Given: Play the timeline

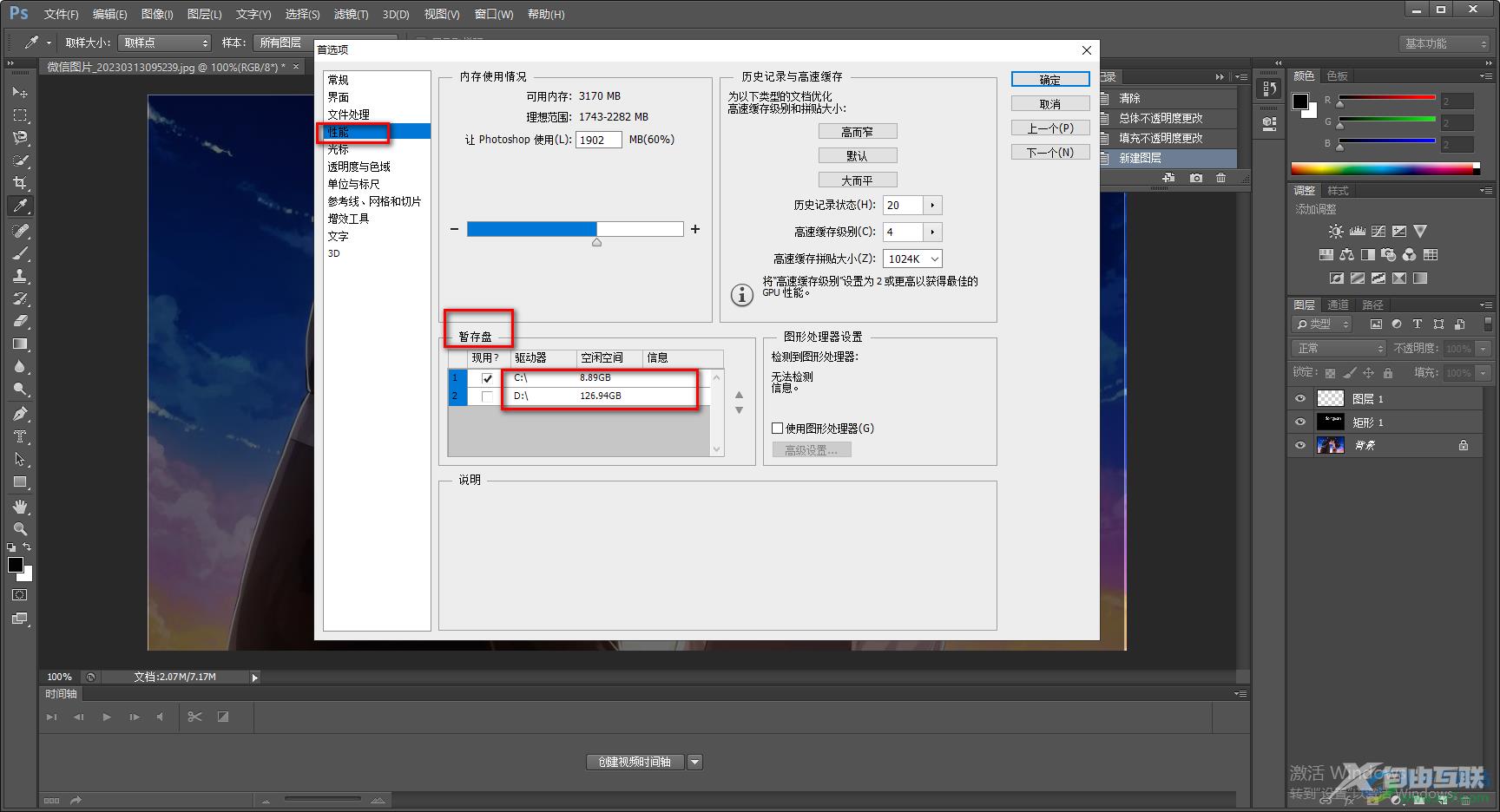Looking at the screenshot, I should click(x=107, y=717).
